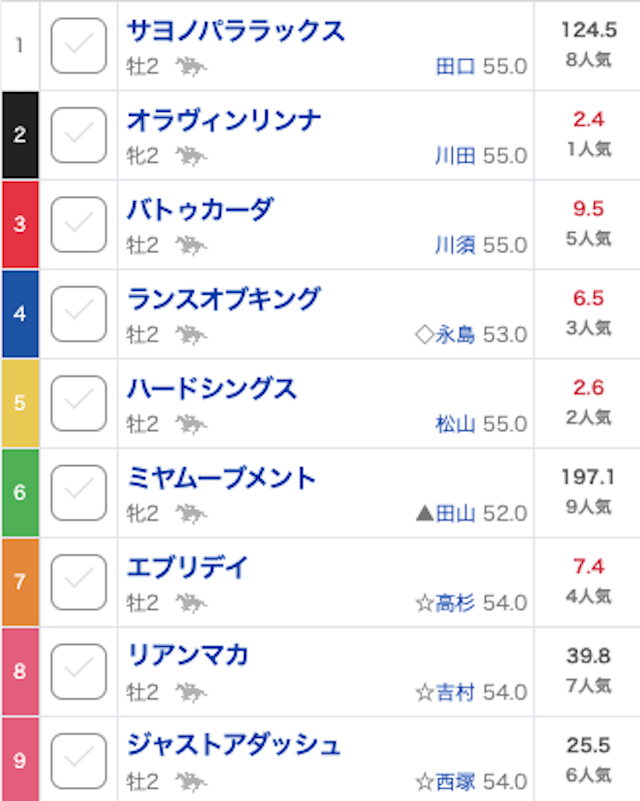Open jockey 永島 profile link
This screenshot has height=801, width=640.
[x=455, y=335]
